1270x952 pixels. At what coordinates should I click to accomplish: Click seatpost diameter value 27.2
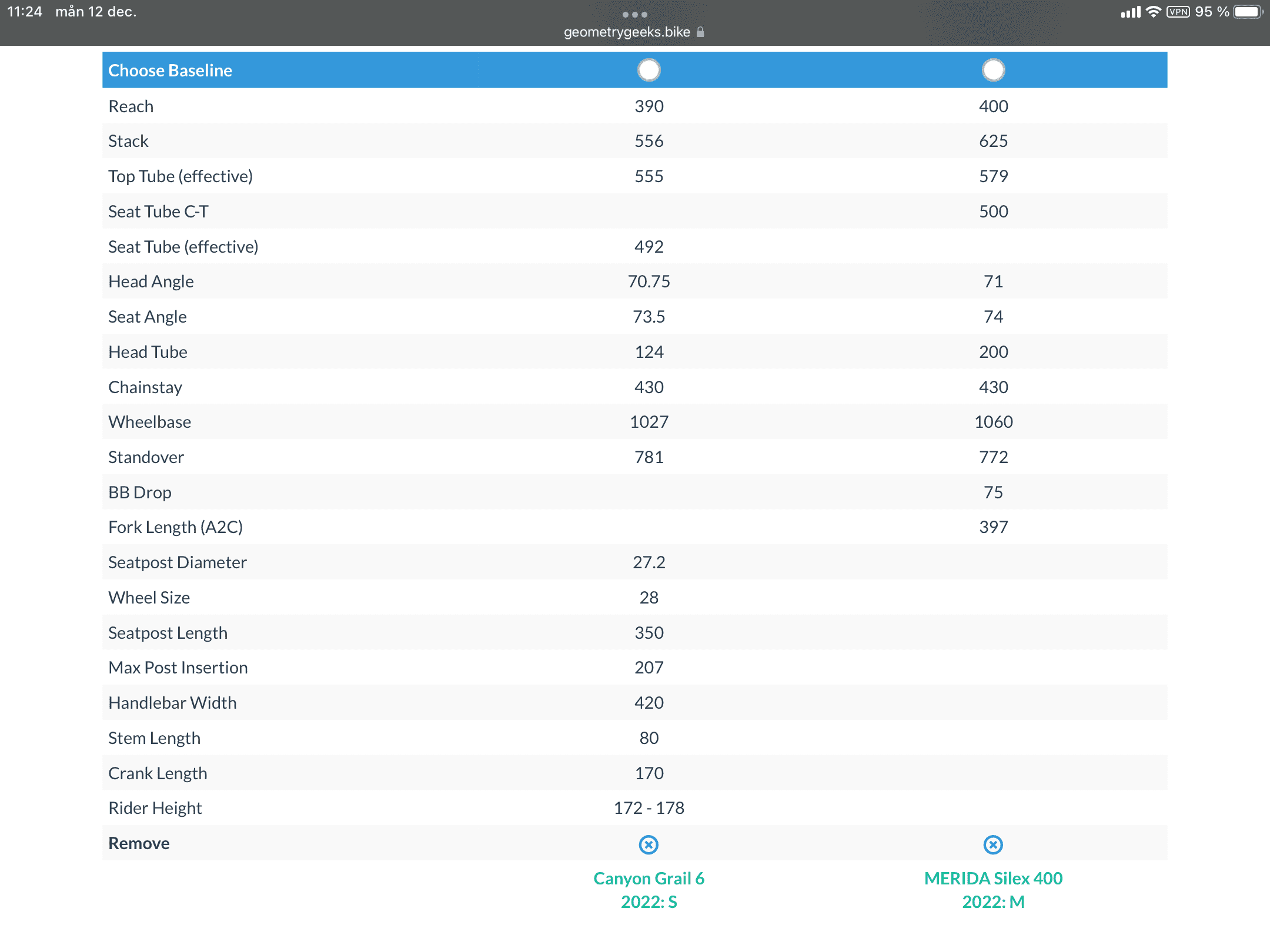pyautogui.click(x=649, y=562)
